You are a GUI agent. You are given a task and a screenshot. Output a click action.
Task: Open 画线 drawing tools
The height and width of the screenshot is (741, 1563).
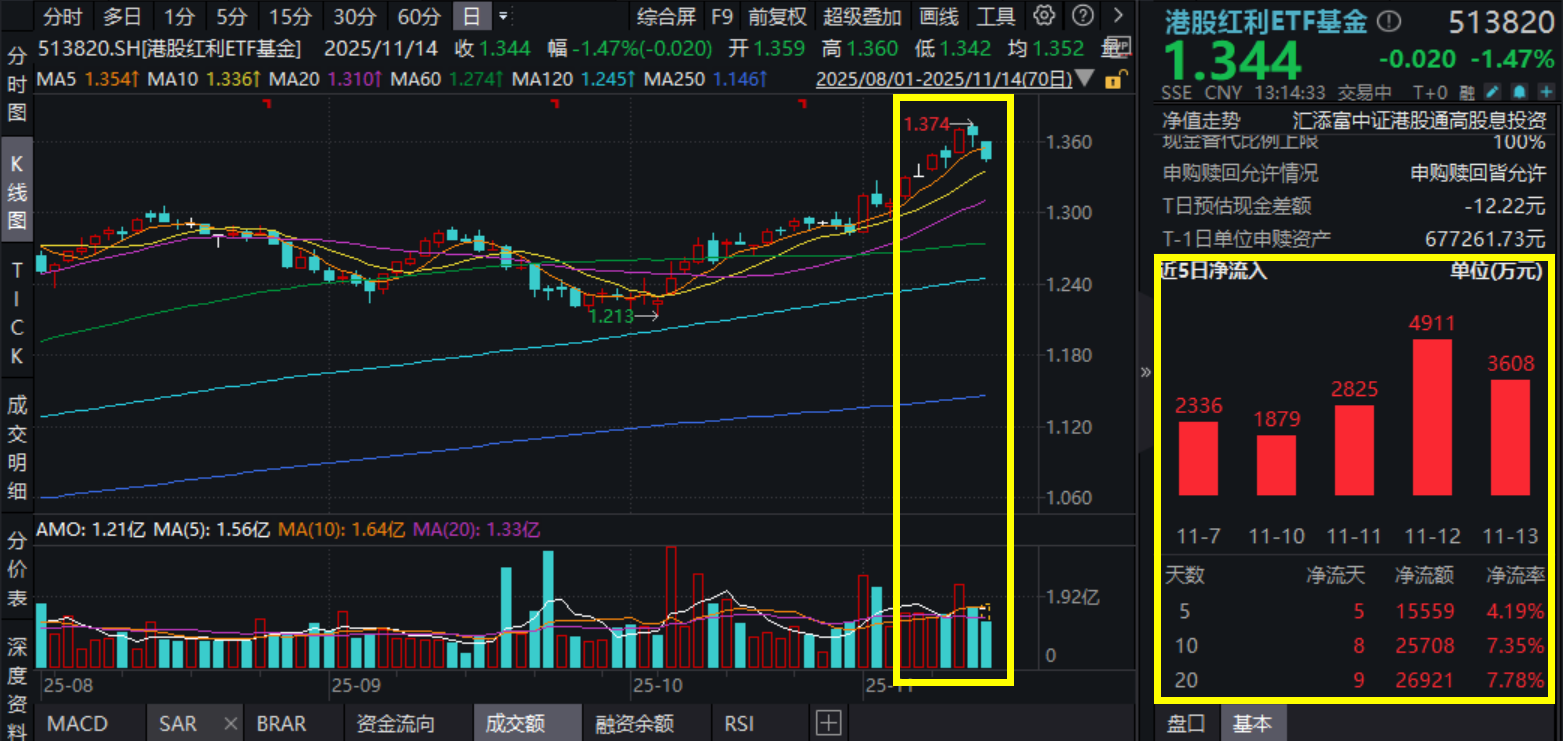click(x=938, y=16)
